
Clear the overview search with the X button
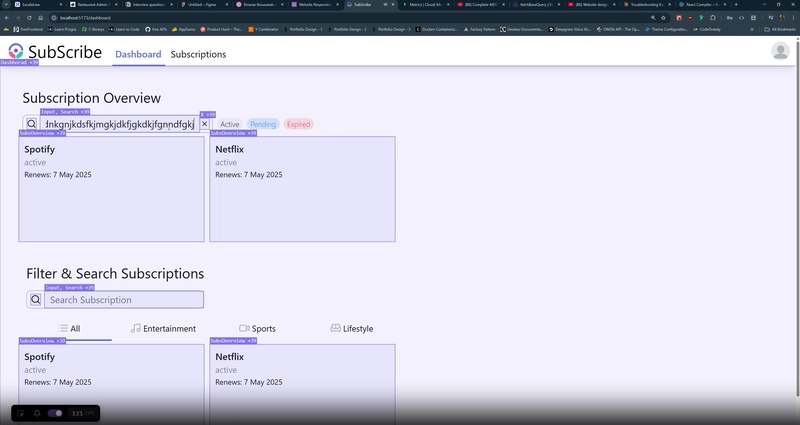tap(205, 123)
